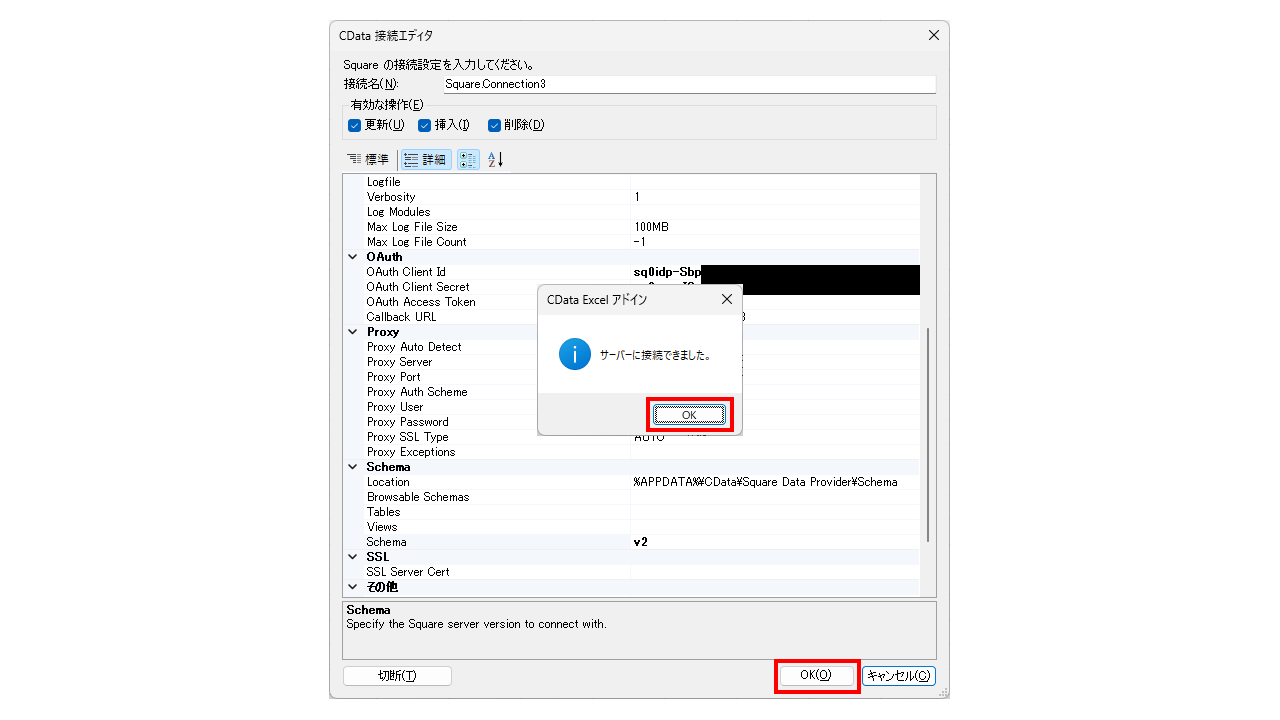1280x720 pixels.
Task: Collapse the Proxy category
Action: coord(352,332)
